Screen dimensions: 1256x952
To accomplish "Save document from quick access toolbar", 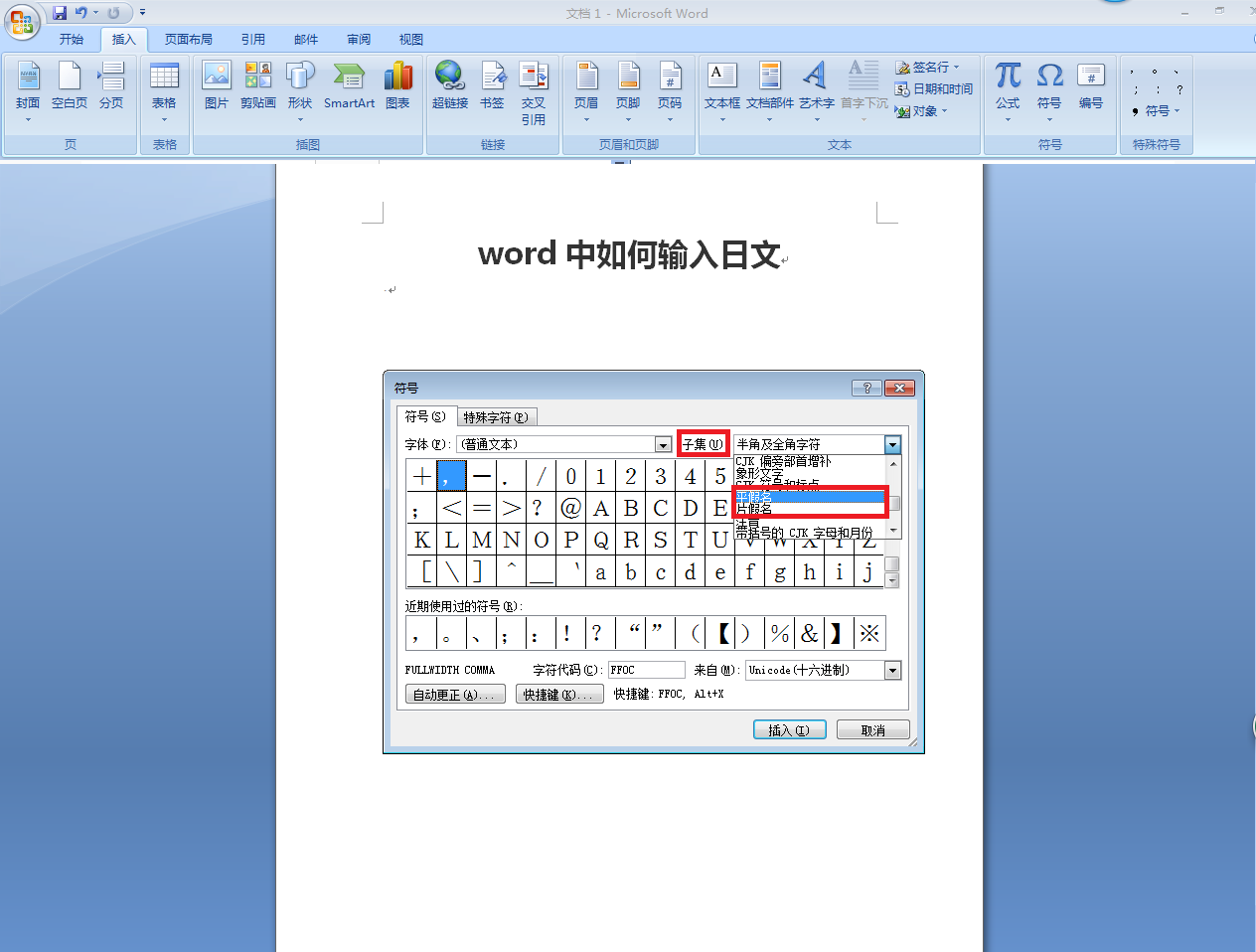I will [60, 13].
